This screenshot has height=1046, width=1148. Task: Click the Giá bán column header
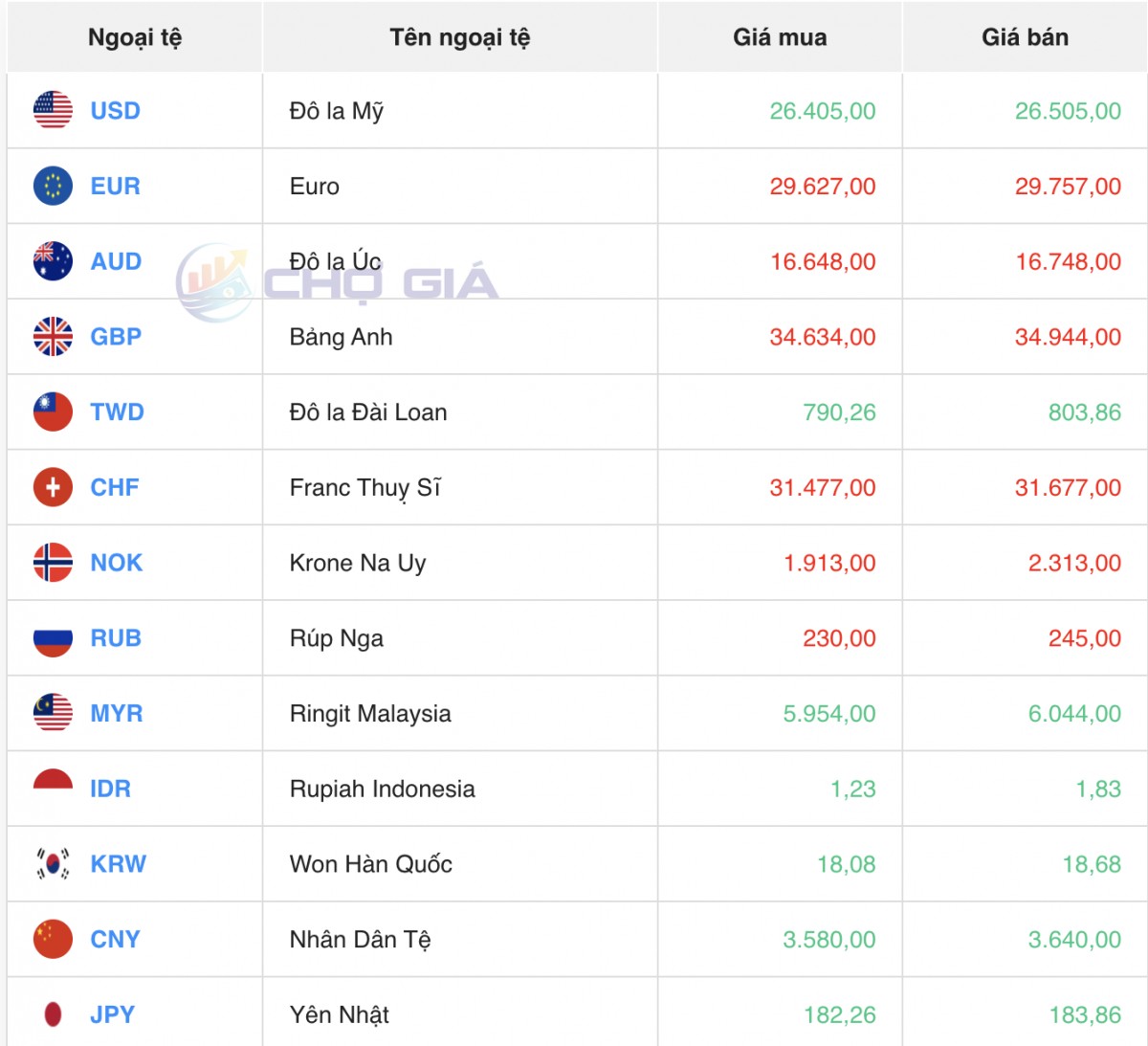pyautogui.click(x=1025, y=37)
